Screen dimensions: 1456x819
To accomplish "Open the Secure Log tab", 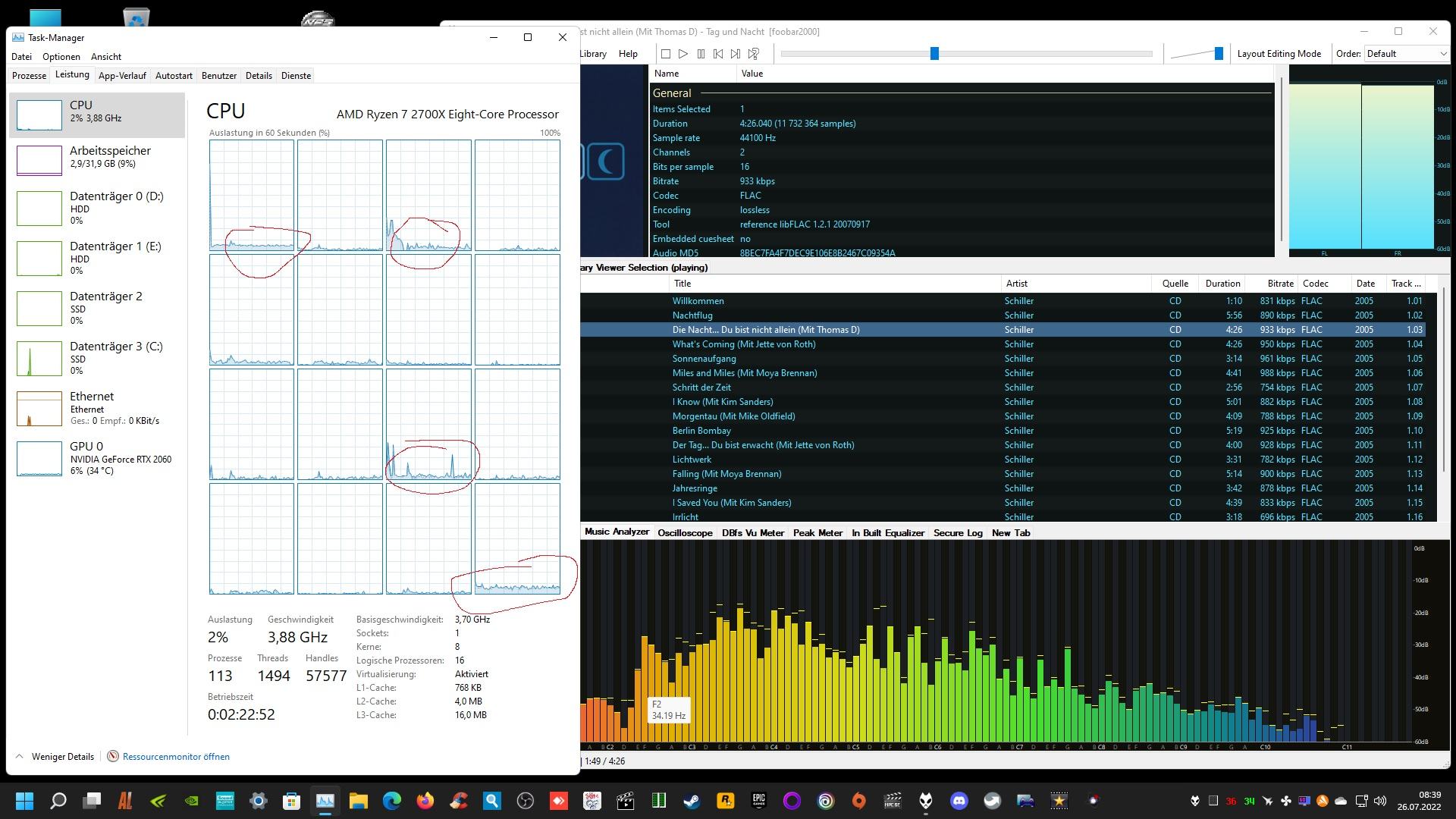I will pyautogui.click(x=958, y=533).
